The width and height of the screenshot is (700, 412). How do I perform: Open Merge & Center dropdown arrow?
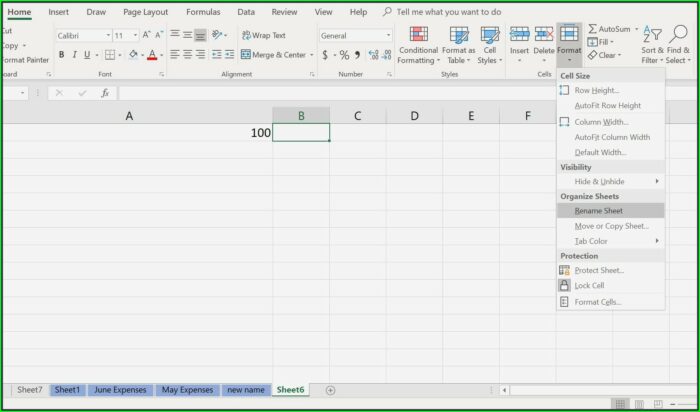[x=312, y=55]
